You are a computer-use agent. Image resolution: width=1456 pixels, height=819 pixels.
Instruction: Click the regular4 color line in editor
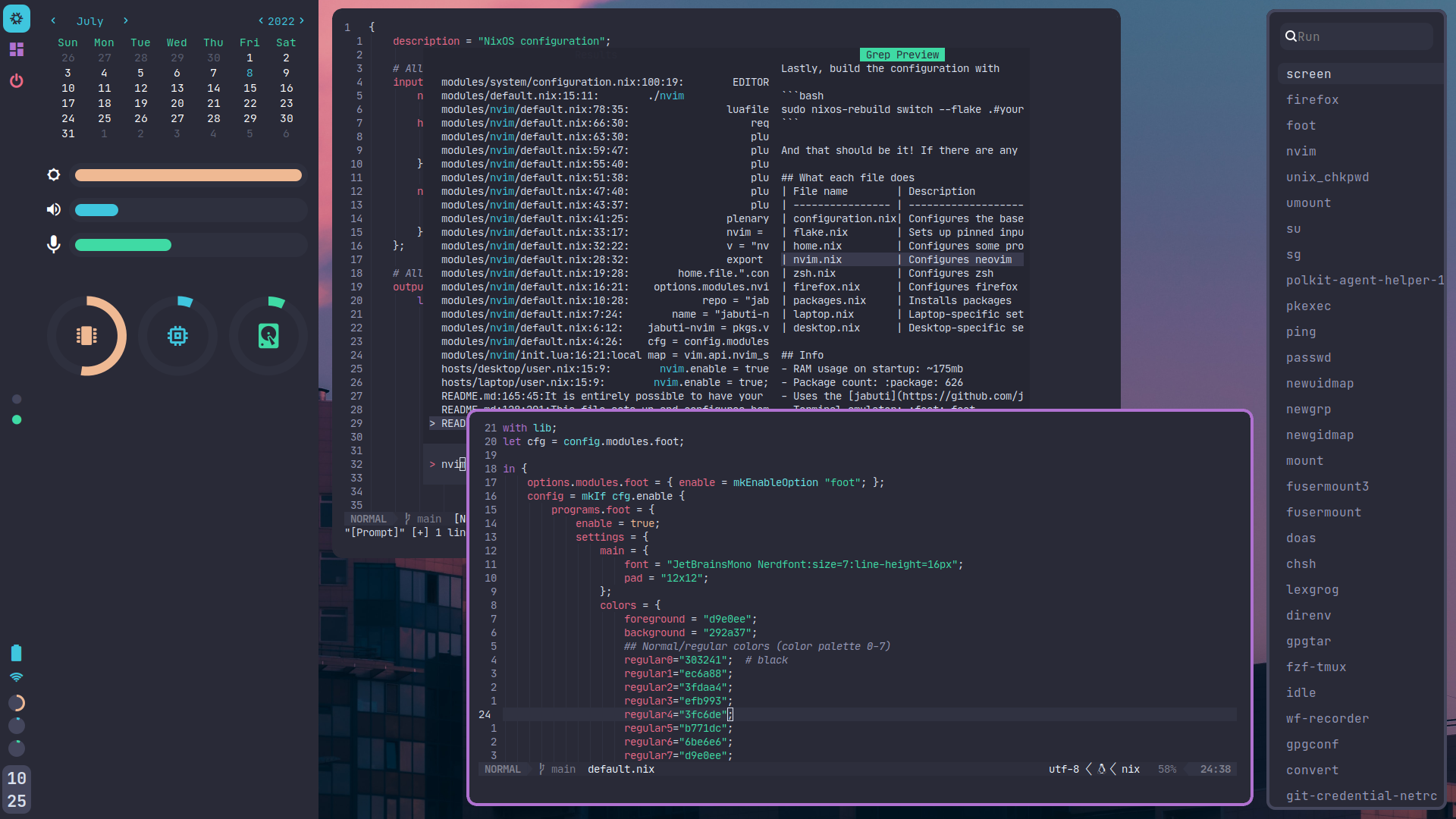(x=869, y=714)
